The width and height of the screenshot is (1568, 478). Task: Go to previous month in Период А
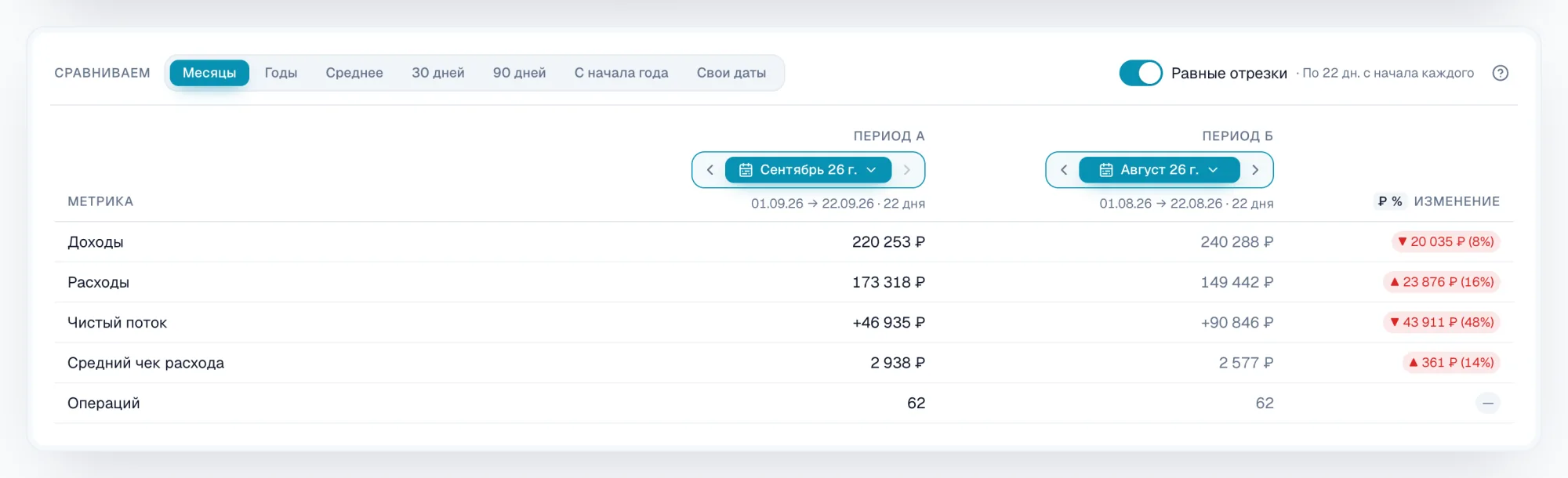[710, 170]
